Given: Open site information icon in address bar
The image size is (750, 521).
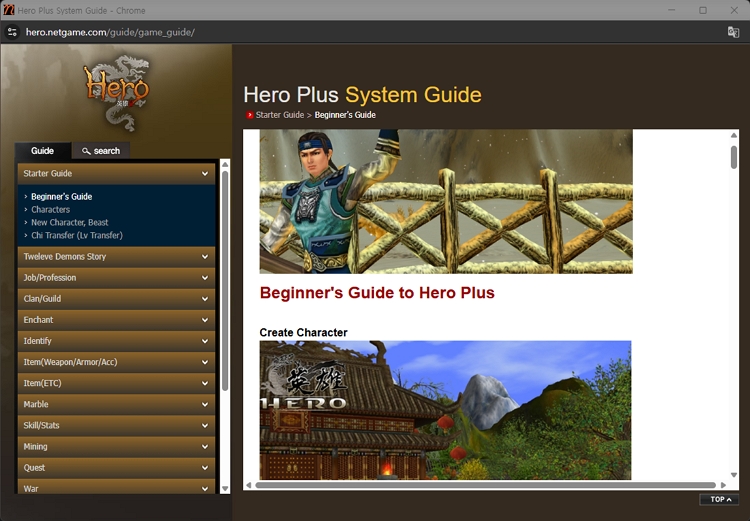Looking at the screenshot, I should 12,33.
